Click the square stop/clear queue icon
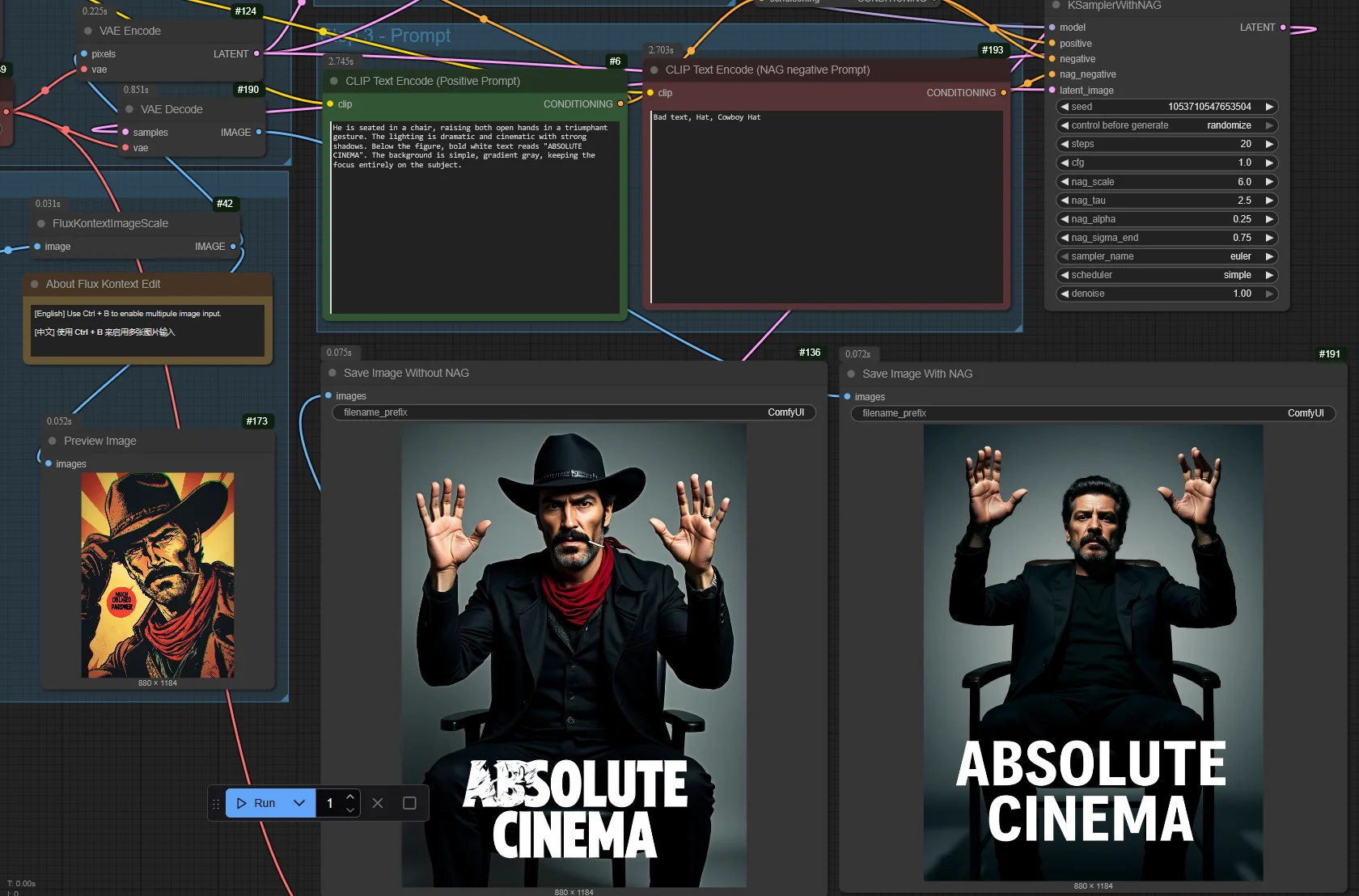This screenshot has height=896, width=1359. [x=409, y=803]
